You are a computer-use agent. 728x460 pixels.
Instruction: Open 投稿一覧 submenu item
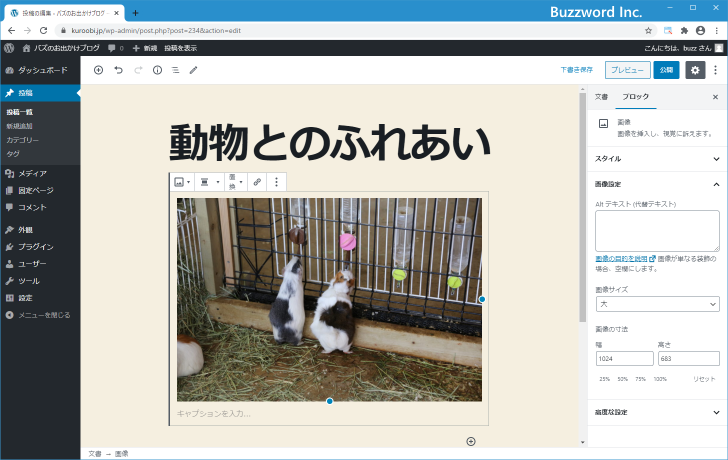tap(20, 112)
